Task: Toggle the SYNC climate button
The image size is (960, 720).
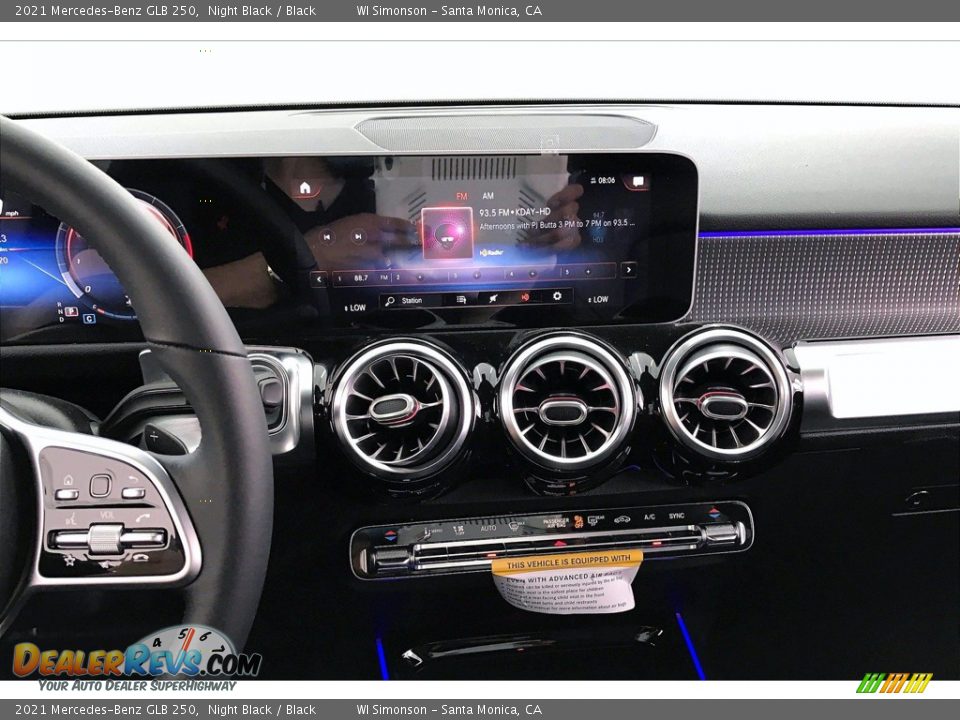Action: point(676,516)
